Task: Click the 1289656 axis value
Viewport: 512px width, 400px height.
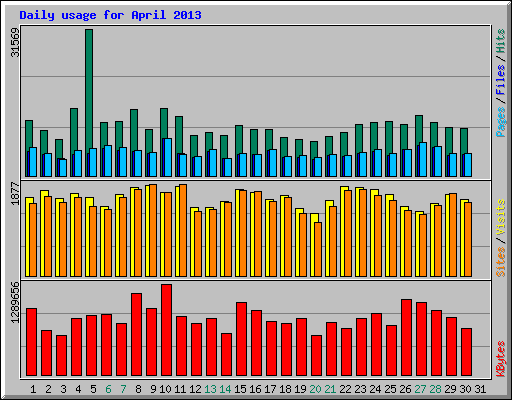Action: [x=15, y=302]
